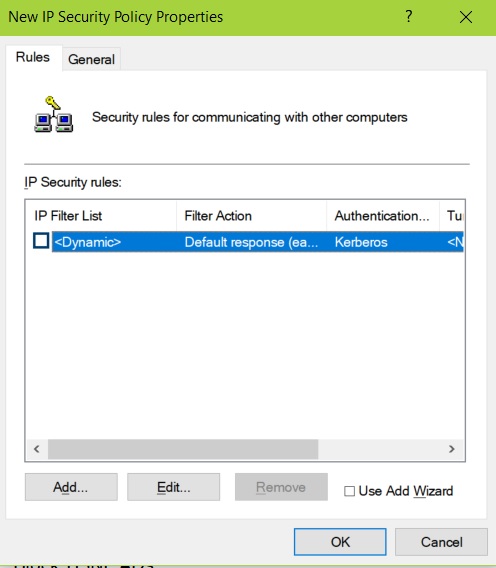Enable Use Add Wizard checkbox
Image resolution: width=496 pixels, height=568 pixels.
click(349, 491)
